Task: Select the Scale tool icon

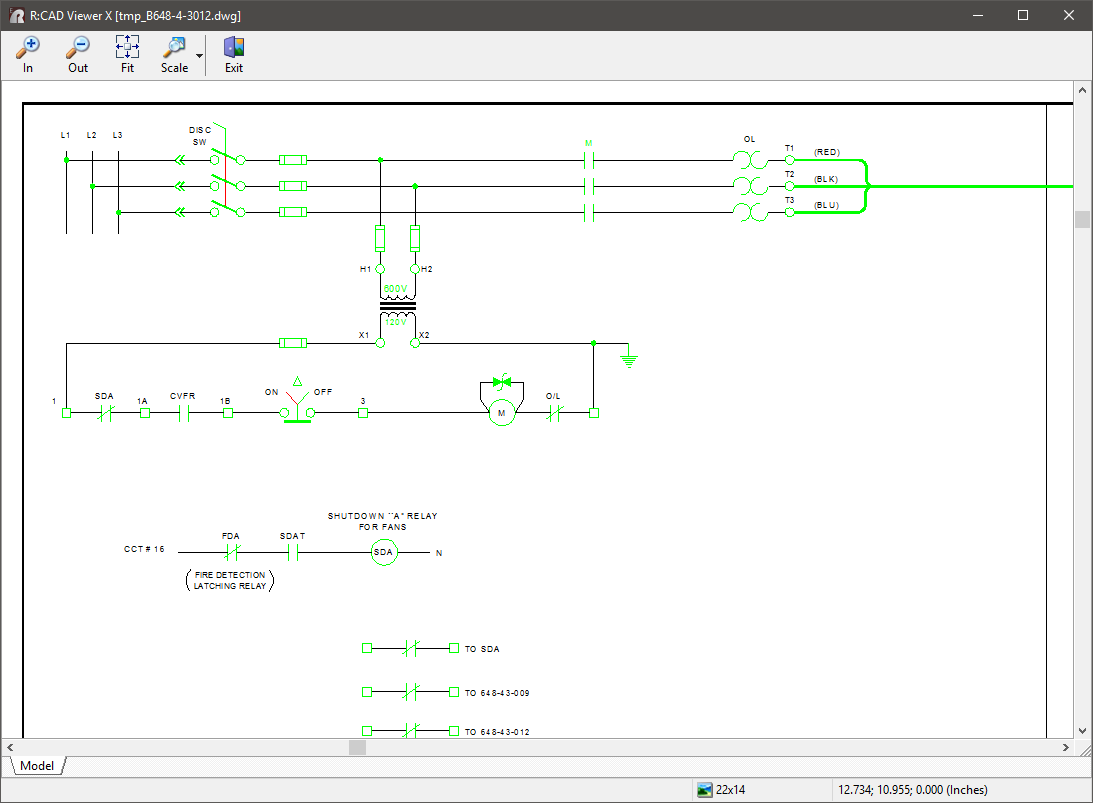Action: point(174,47)
